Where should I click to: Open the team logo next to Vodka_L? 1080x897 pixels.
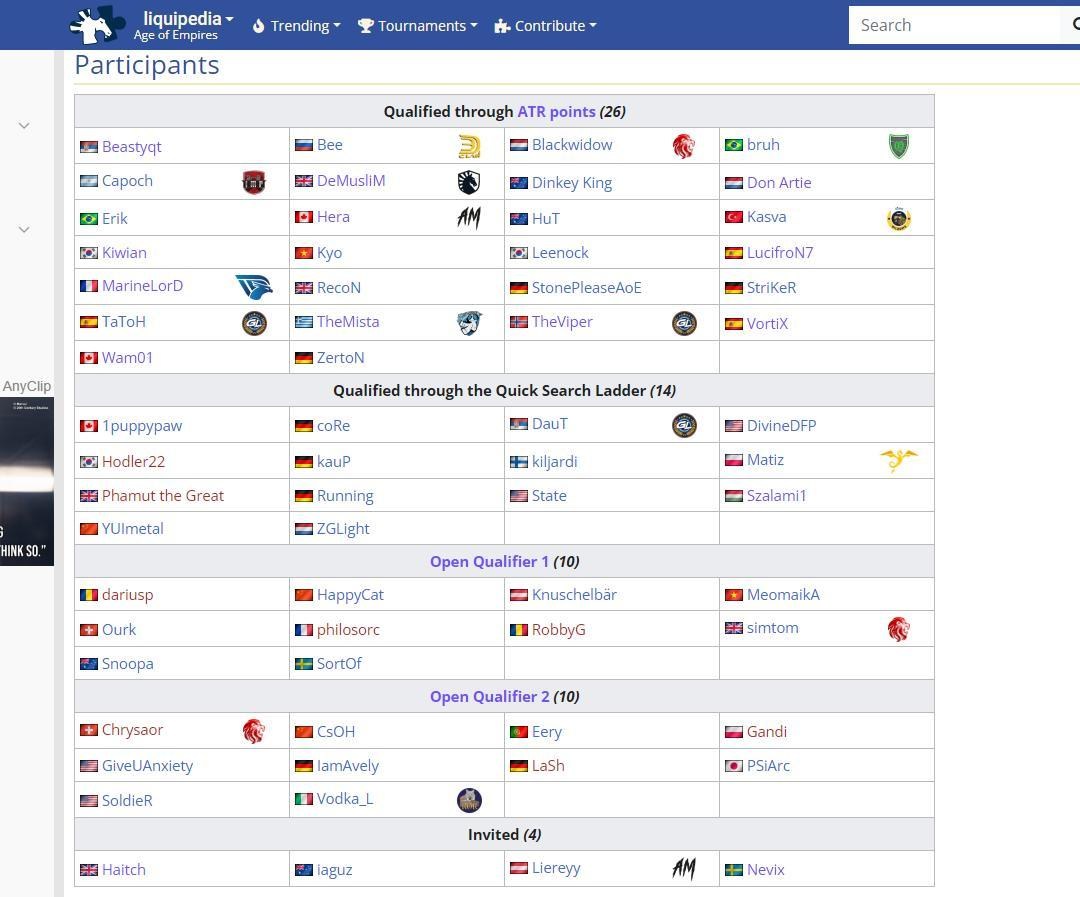(469, 800)
